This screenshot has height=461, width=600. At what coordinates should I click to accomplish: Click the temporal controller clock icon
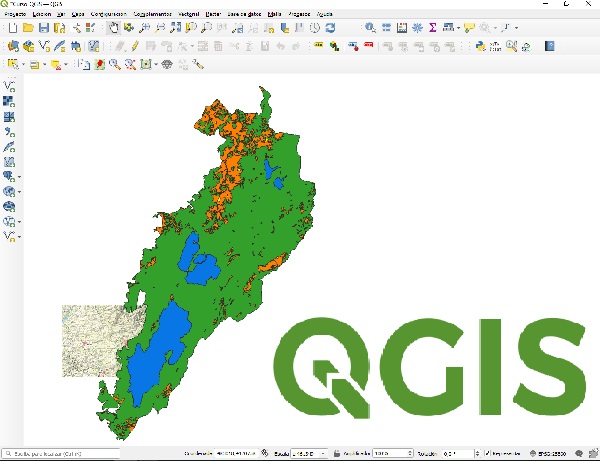click(315, 28)
